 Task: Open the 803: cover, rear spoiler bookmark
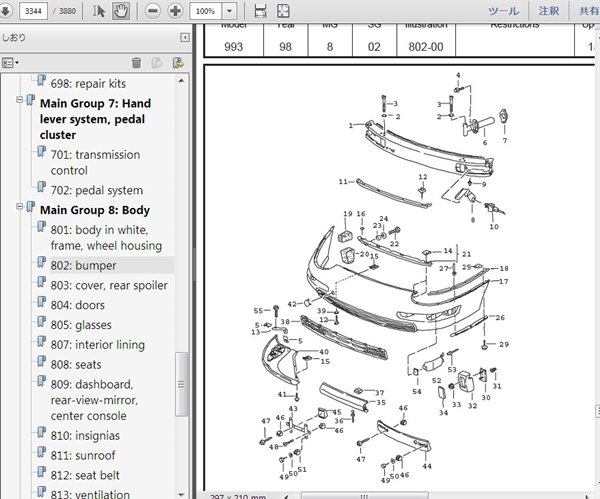tap(109, 285)
